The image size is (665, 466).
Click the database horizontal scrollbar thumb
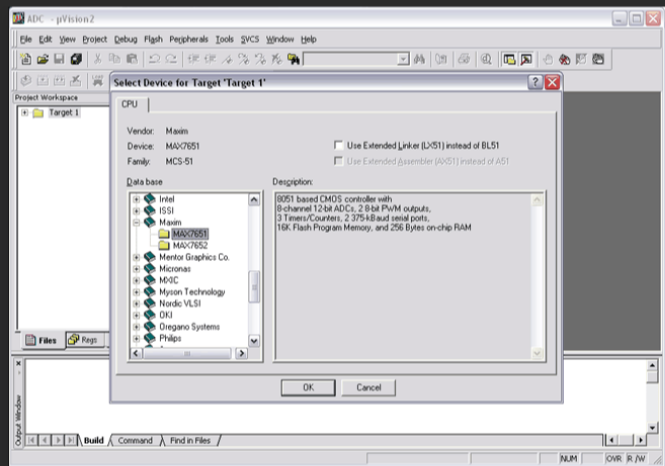187,353
